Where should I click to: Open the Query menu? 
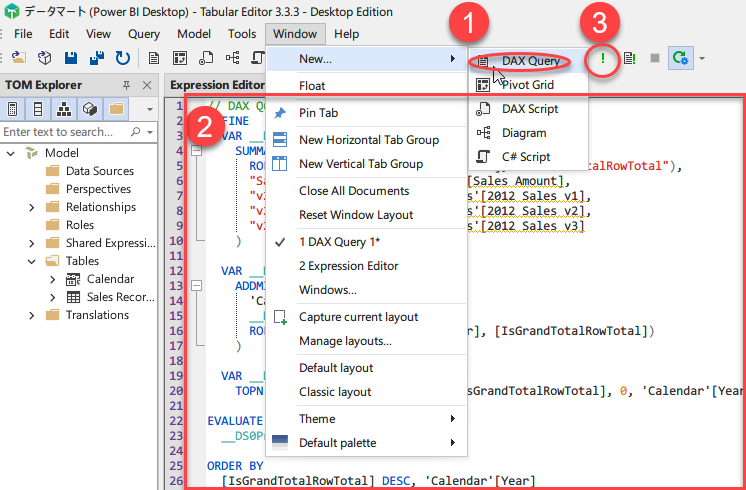pos(144,34)
